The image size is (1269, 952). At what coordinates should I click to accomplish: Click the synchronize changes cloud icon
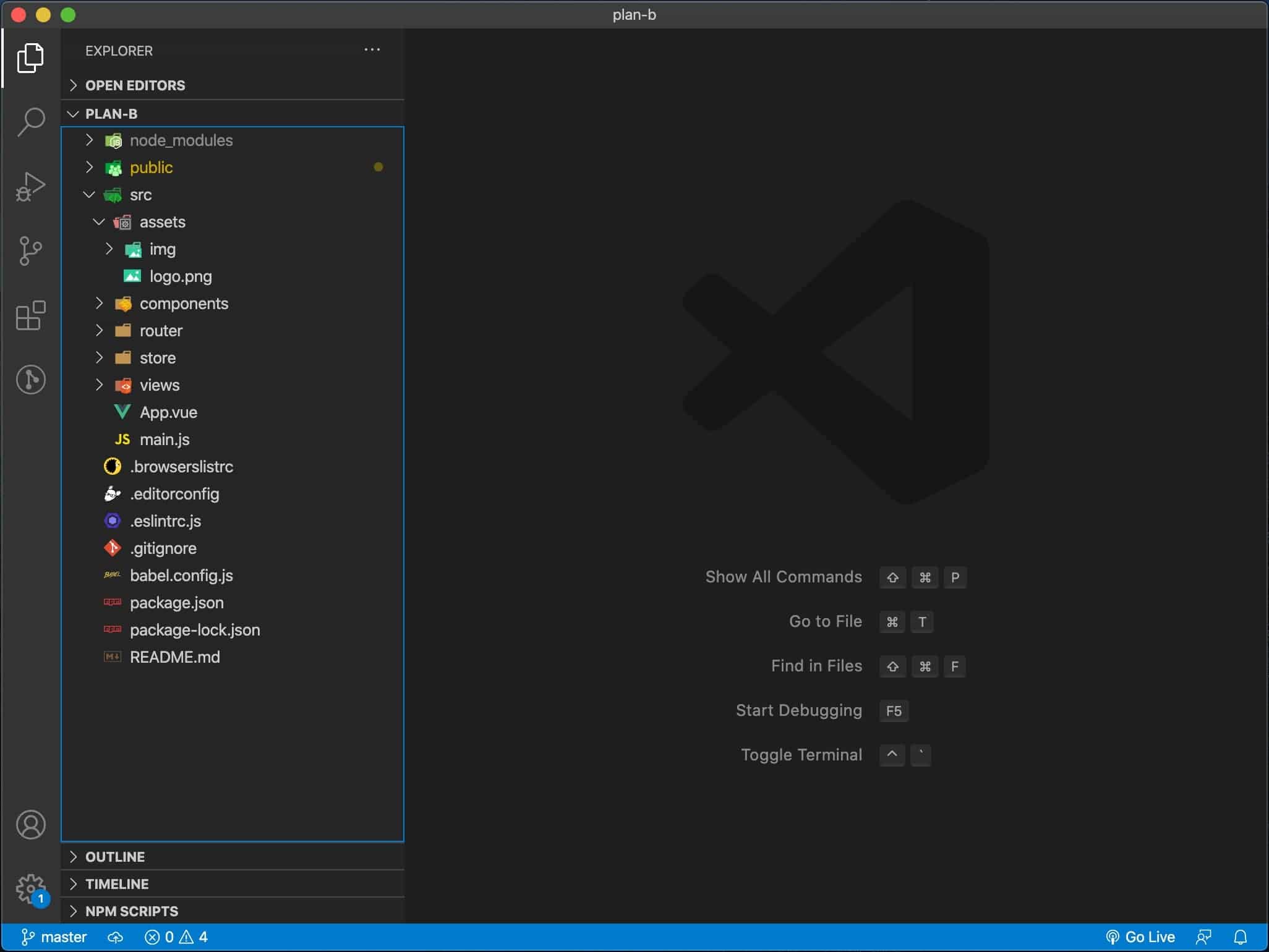(x=115, y=937)
